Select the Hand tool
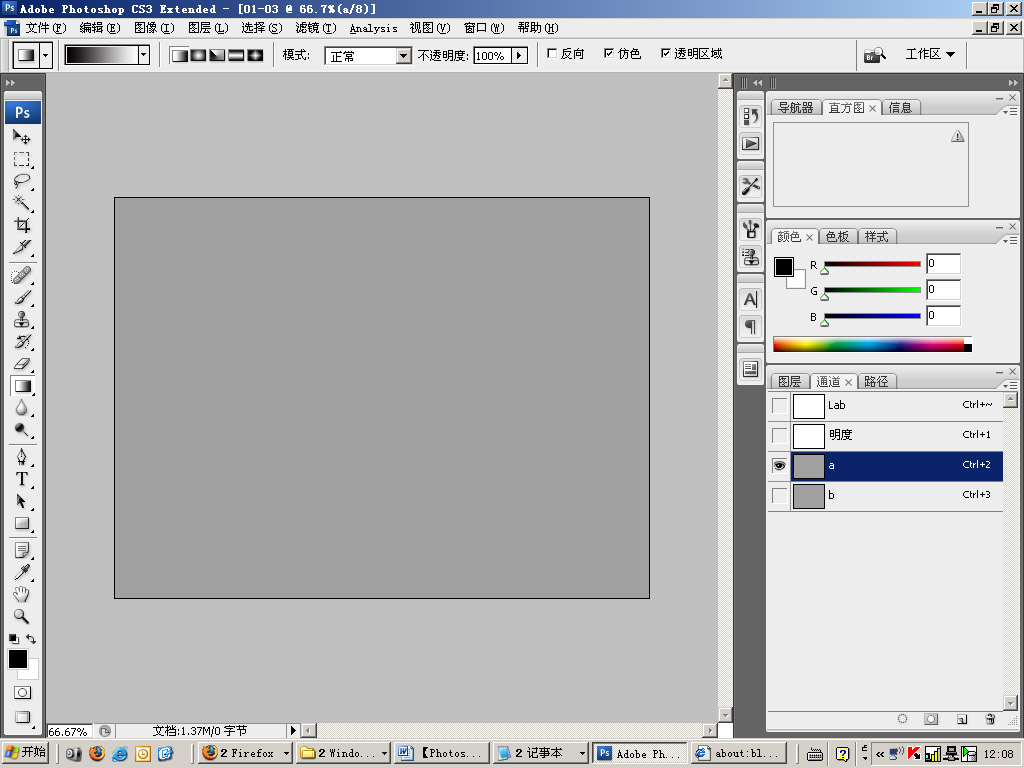1024x768 pixels. point(22,594)
